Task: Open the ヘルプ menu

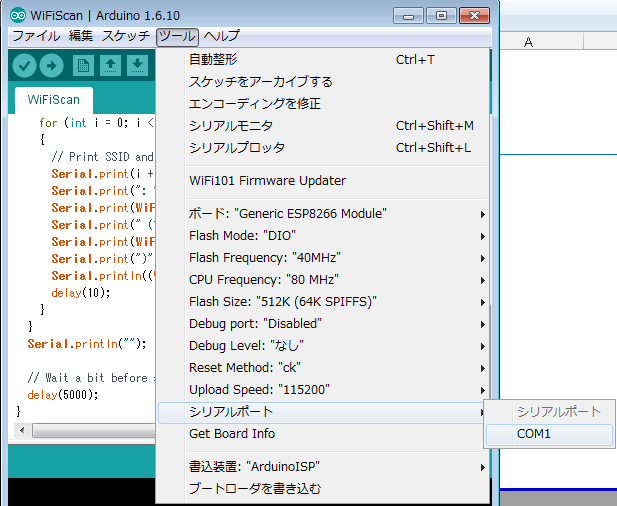Action: (222, 36)
